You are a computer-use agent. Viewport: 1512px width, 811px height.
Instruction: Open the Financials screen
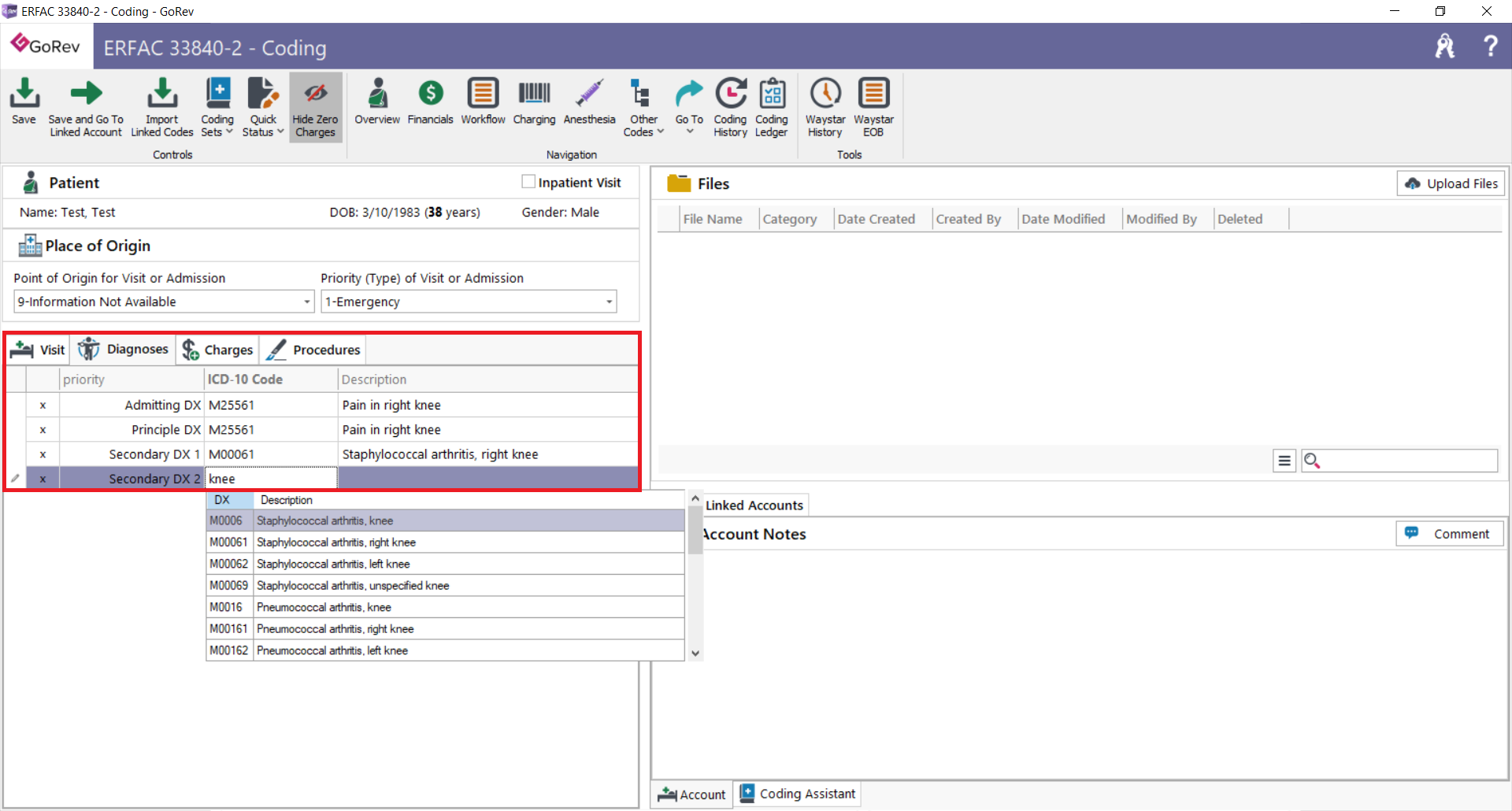tap(431, 101)
